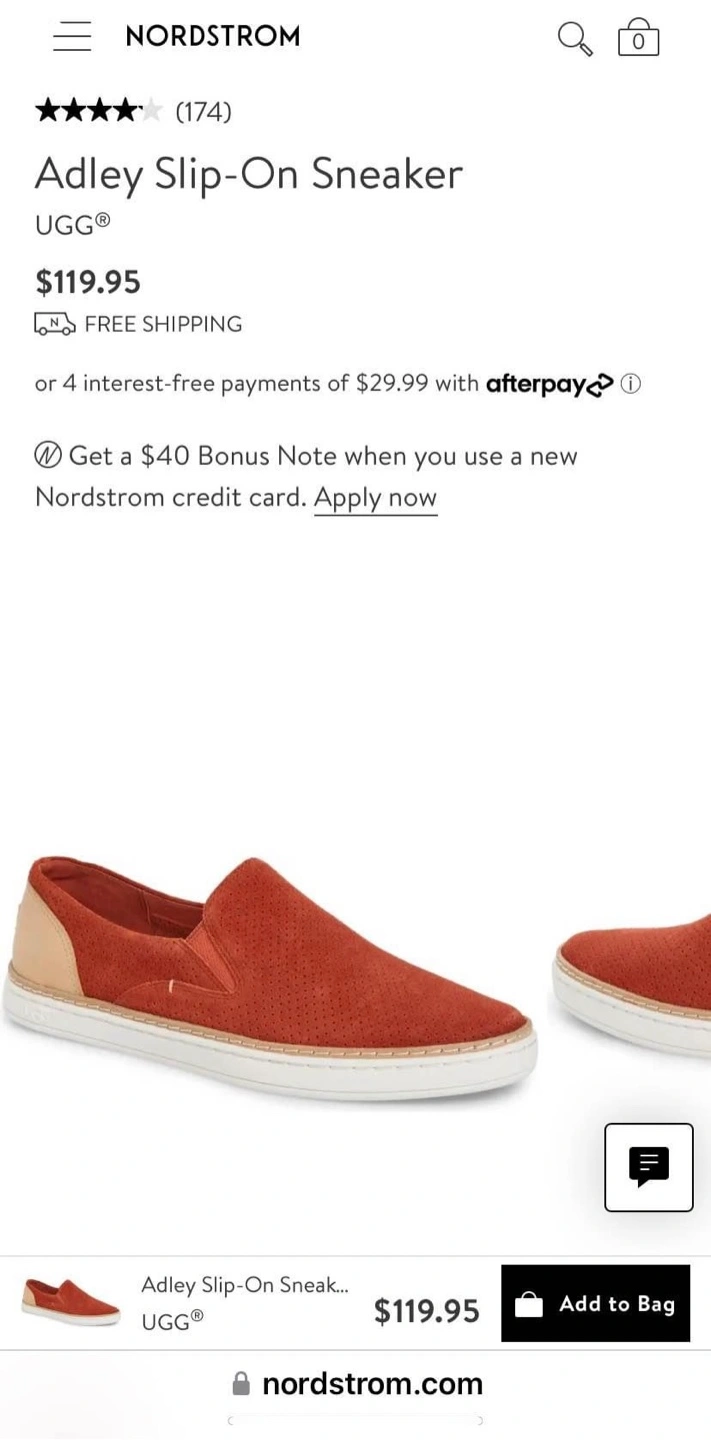Click the afterpay info icon
711x1440 pixels.
(631, 384)
